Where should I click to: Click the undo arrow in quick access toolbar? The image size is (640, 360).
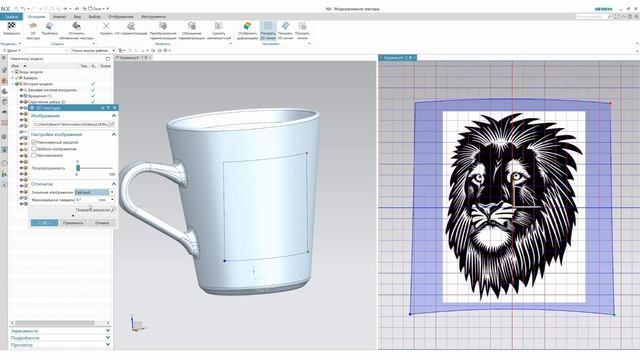[24, 8]
